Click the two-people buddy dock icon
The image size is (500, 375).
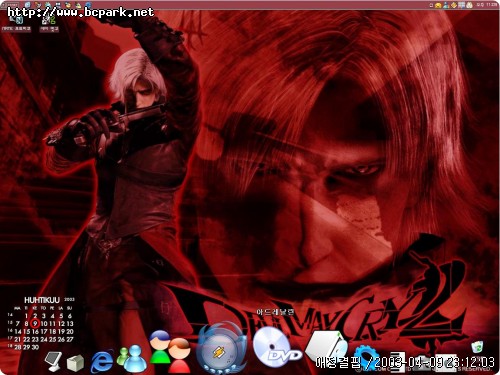click(x=170, y=352)
